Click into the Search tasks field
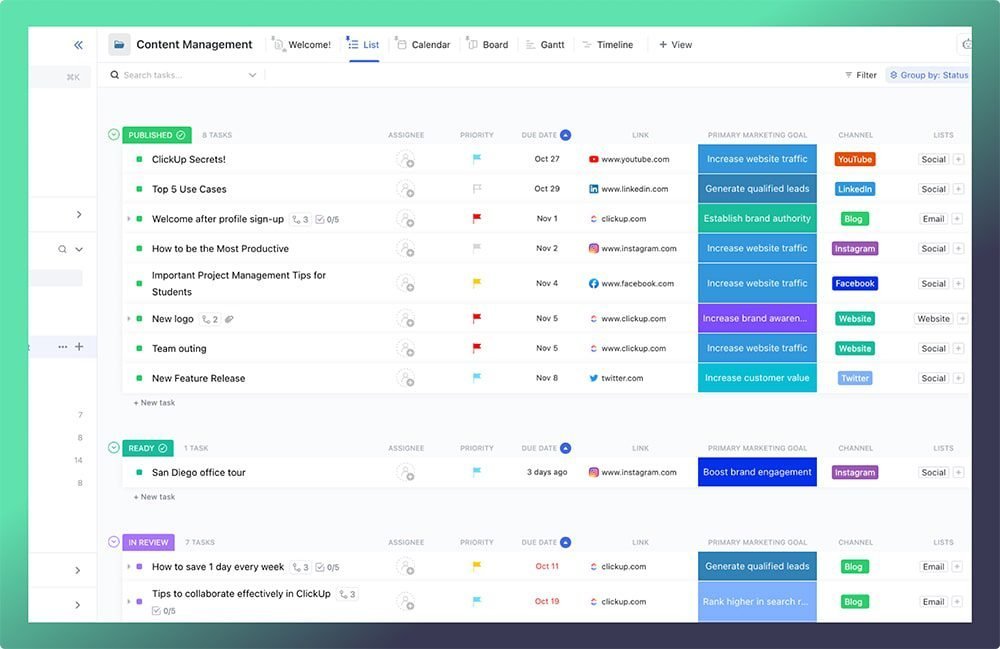The height and width of the screenshot is (649, 1000). pos(180,75)
